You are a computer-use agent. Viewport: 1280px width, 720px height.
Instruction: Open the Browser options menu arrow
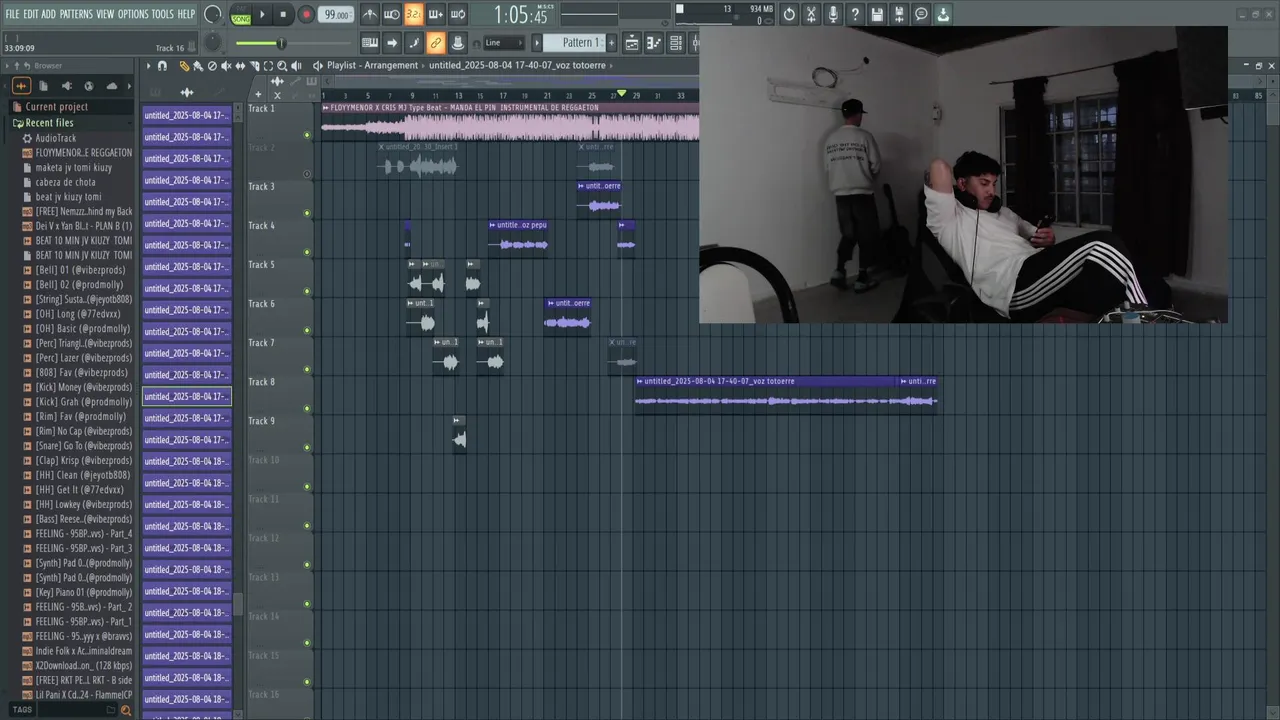coord(6,66)
